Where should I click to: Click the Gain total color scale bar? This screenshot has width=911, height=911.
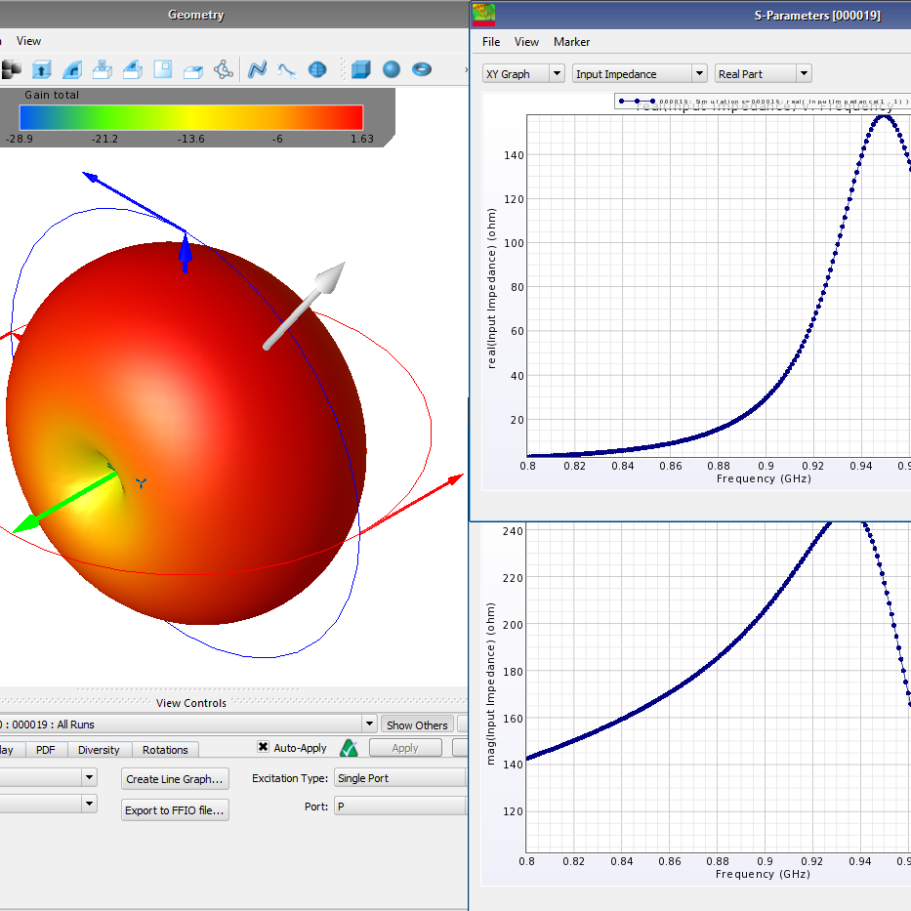pyautogui.click(x=191, y=117)
